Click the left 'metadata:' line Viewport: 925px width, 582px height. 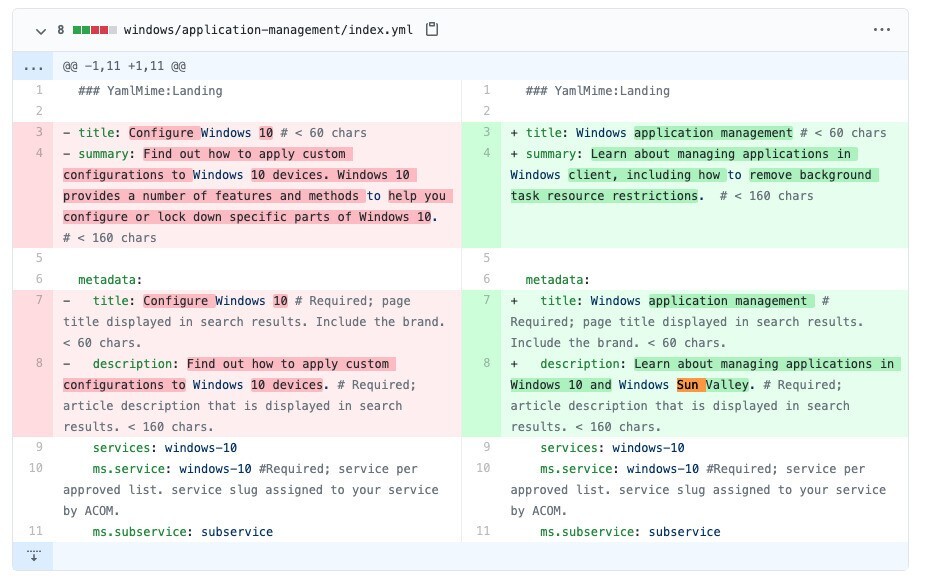point(110,280)
